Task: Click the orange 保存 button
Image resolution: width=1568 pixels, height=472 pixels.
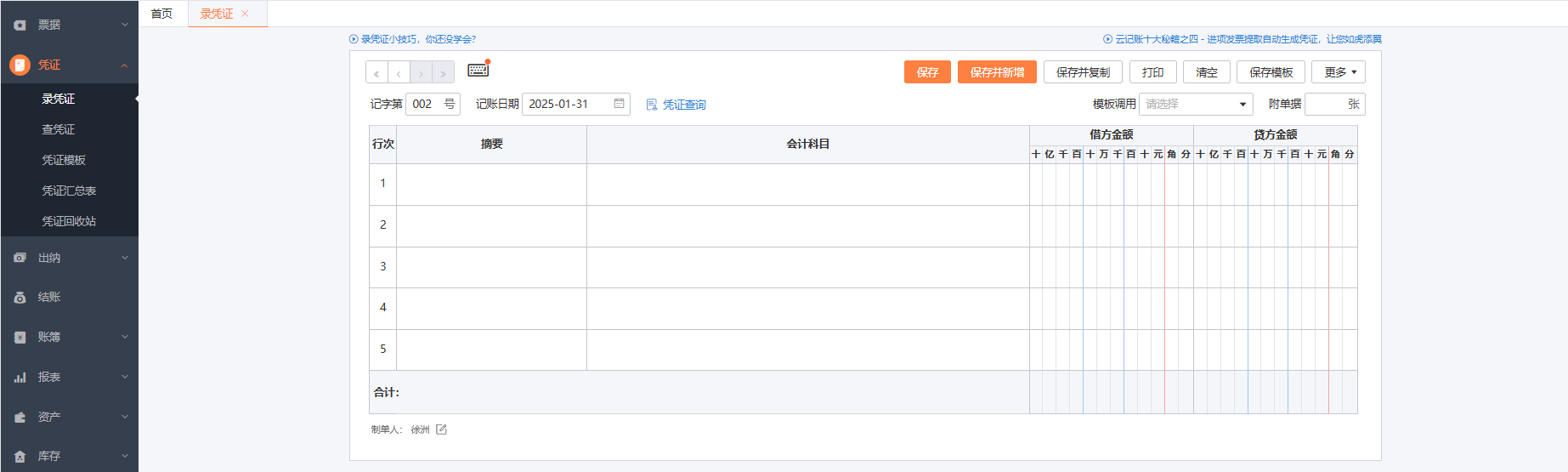Action: pyautogui.click(x=927, y=72)
